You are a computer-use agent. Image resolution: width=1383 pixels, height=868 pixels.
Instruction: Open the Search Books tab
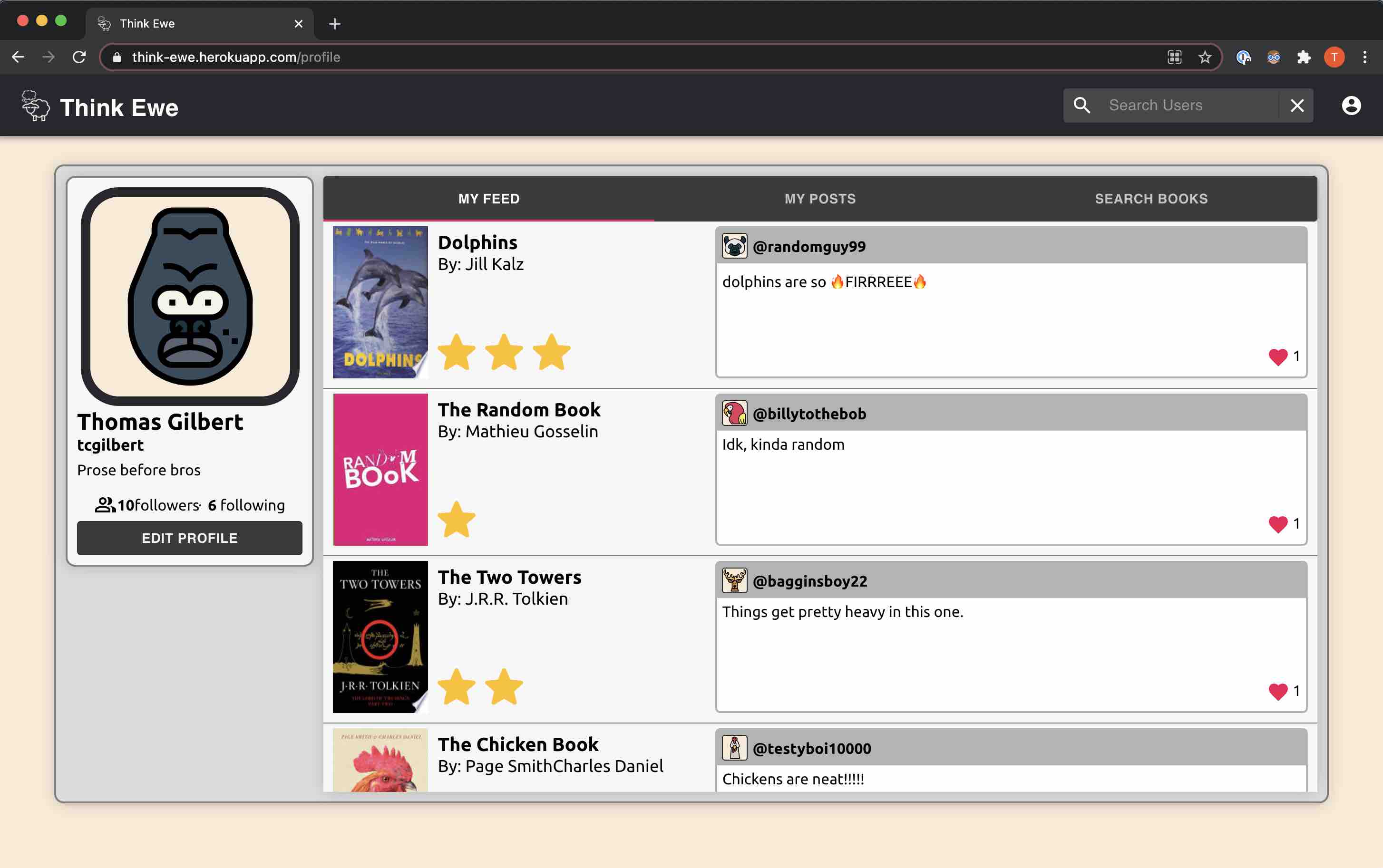pyautogui.click(x=1150, y=199)
